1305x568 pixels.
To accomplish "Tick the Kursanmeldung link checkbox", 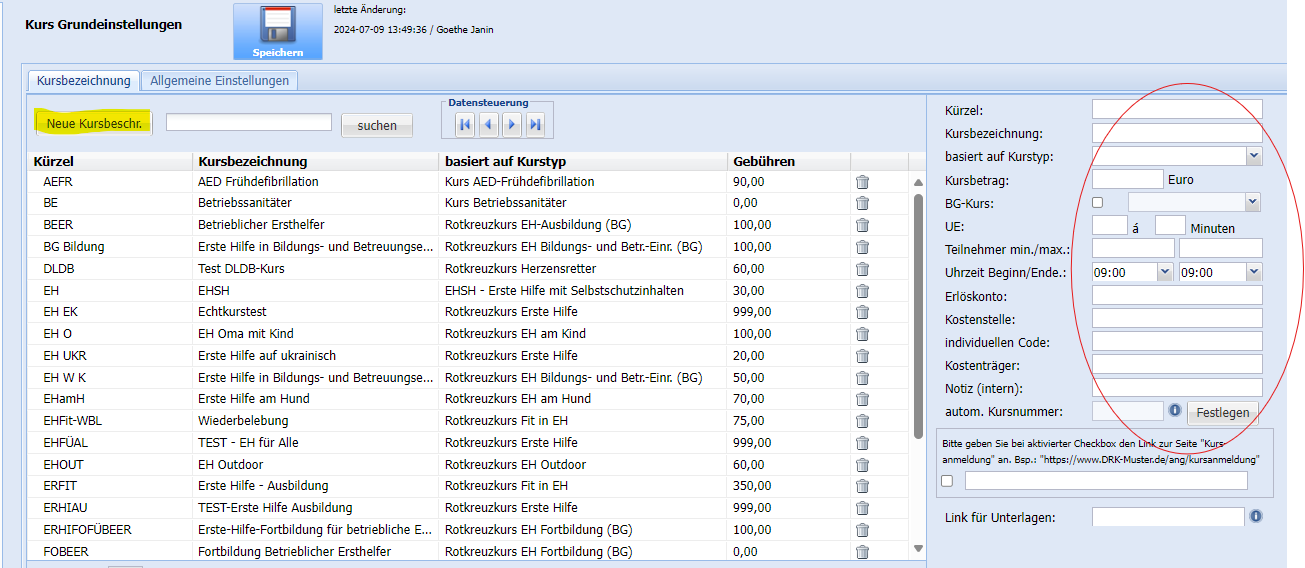I will 947,481.
